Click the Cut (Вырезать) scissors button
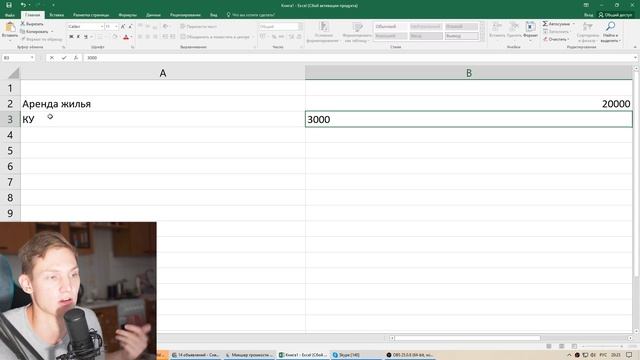 pos(31,24)
